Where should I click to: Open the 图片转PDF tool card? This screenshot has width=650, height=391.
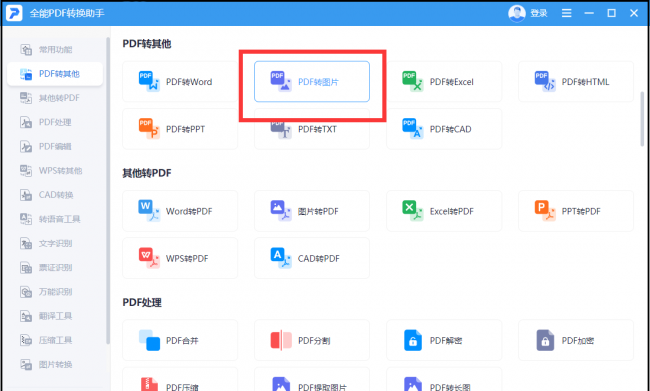pos(312,211)
